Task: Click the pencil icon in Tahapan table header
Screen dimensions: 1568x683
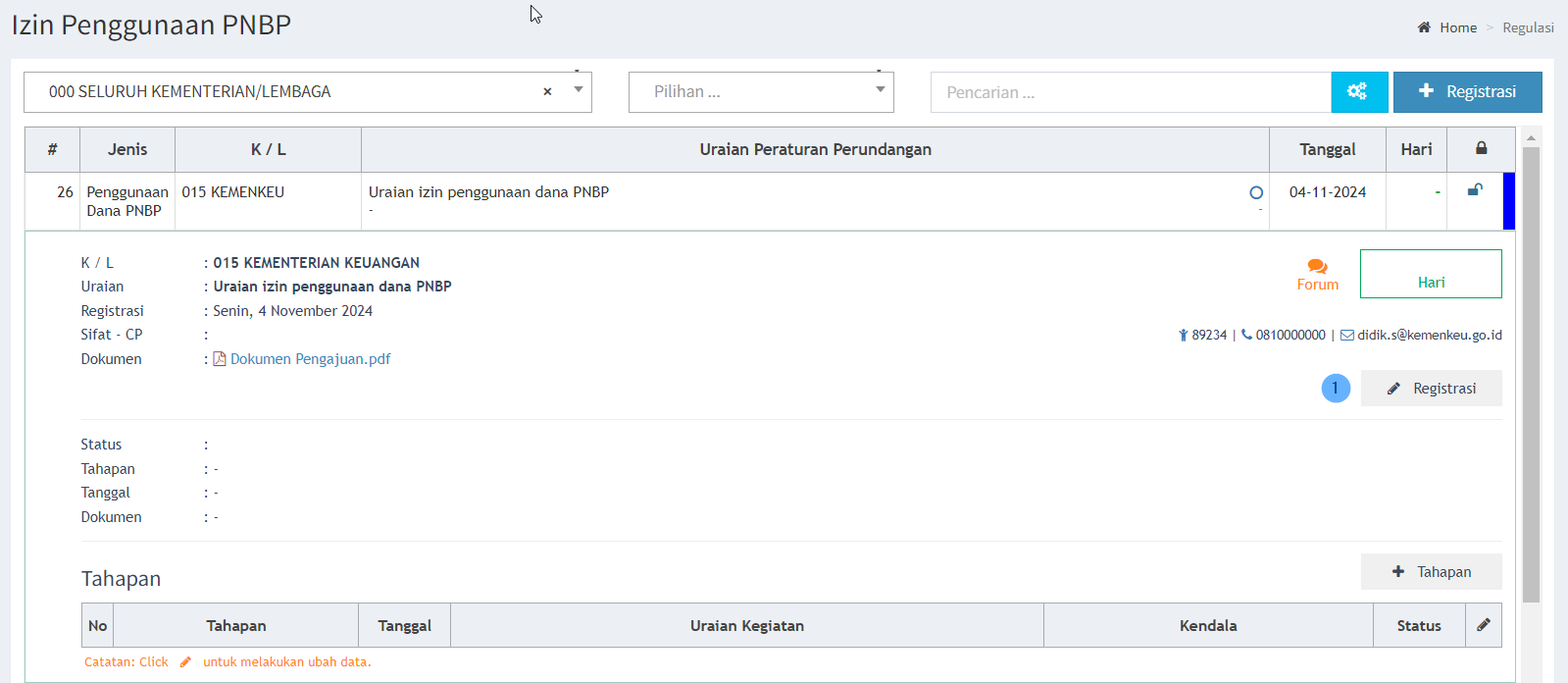Action: pyautogui.click(x=1483, y=625)
